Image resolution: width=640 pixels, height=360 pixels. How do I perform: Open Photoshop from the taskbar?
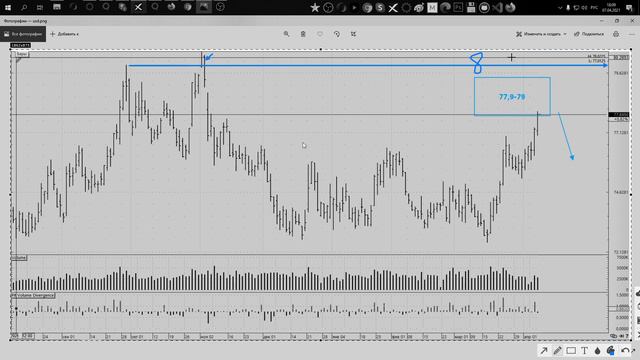click(458, 8)
